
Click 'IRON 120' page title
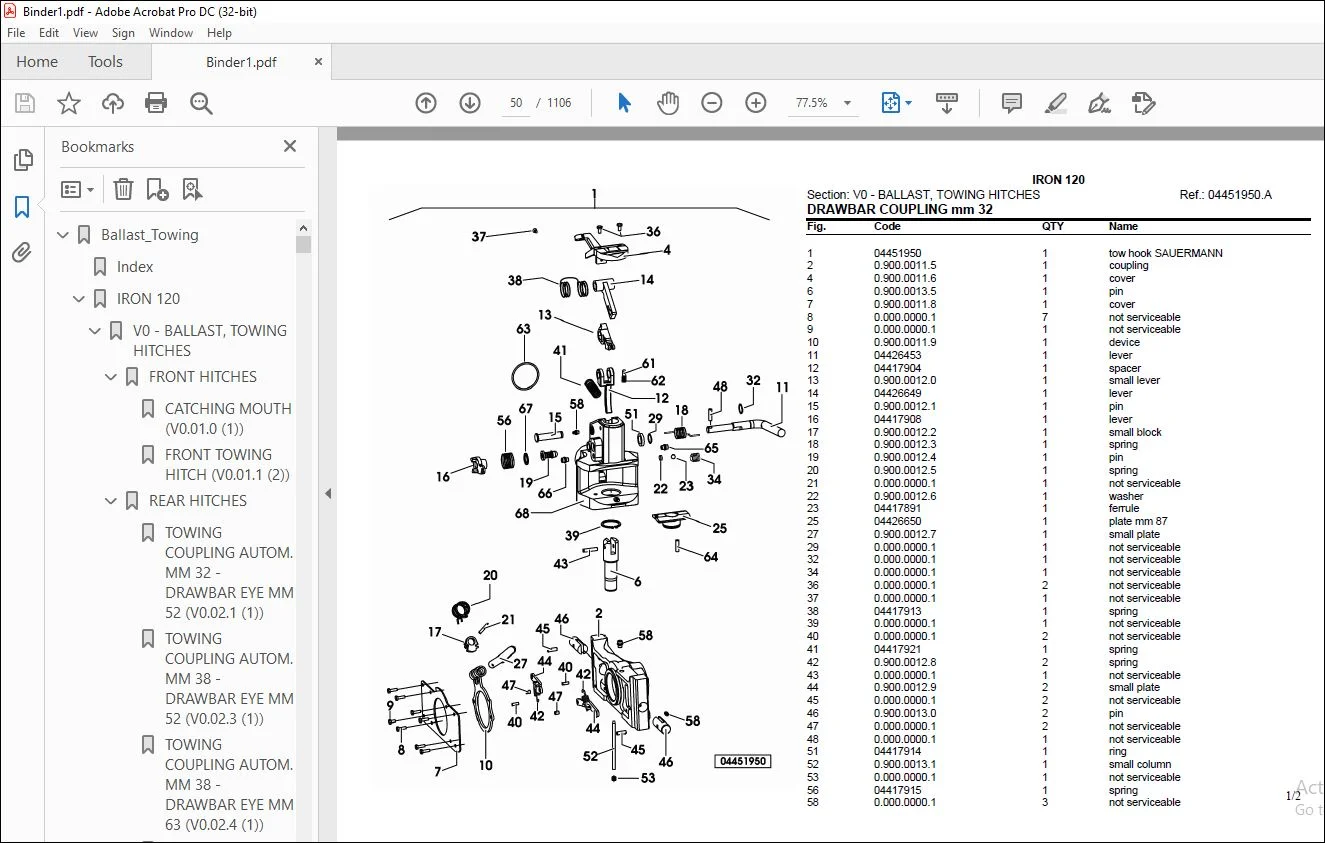tap(1058, 180)
